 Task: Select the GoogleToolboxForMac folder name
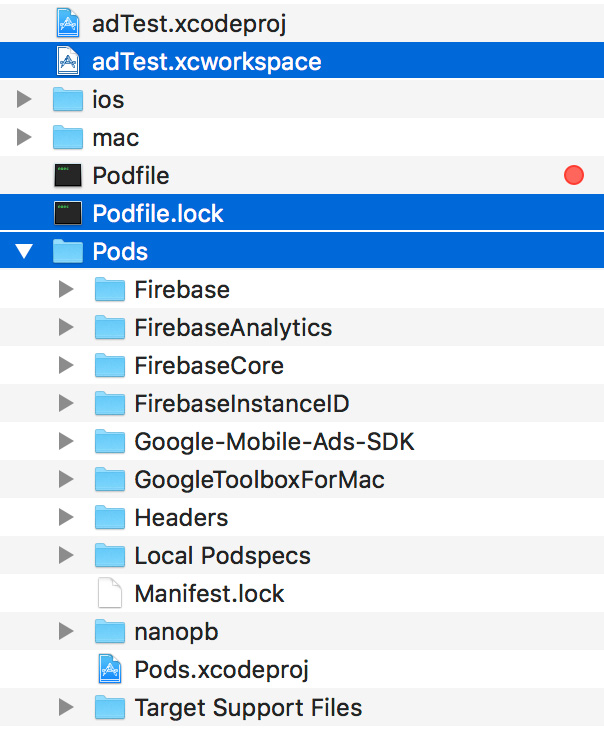click(x=259, y=480)
